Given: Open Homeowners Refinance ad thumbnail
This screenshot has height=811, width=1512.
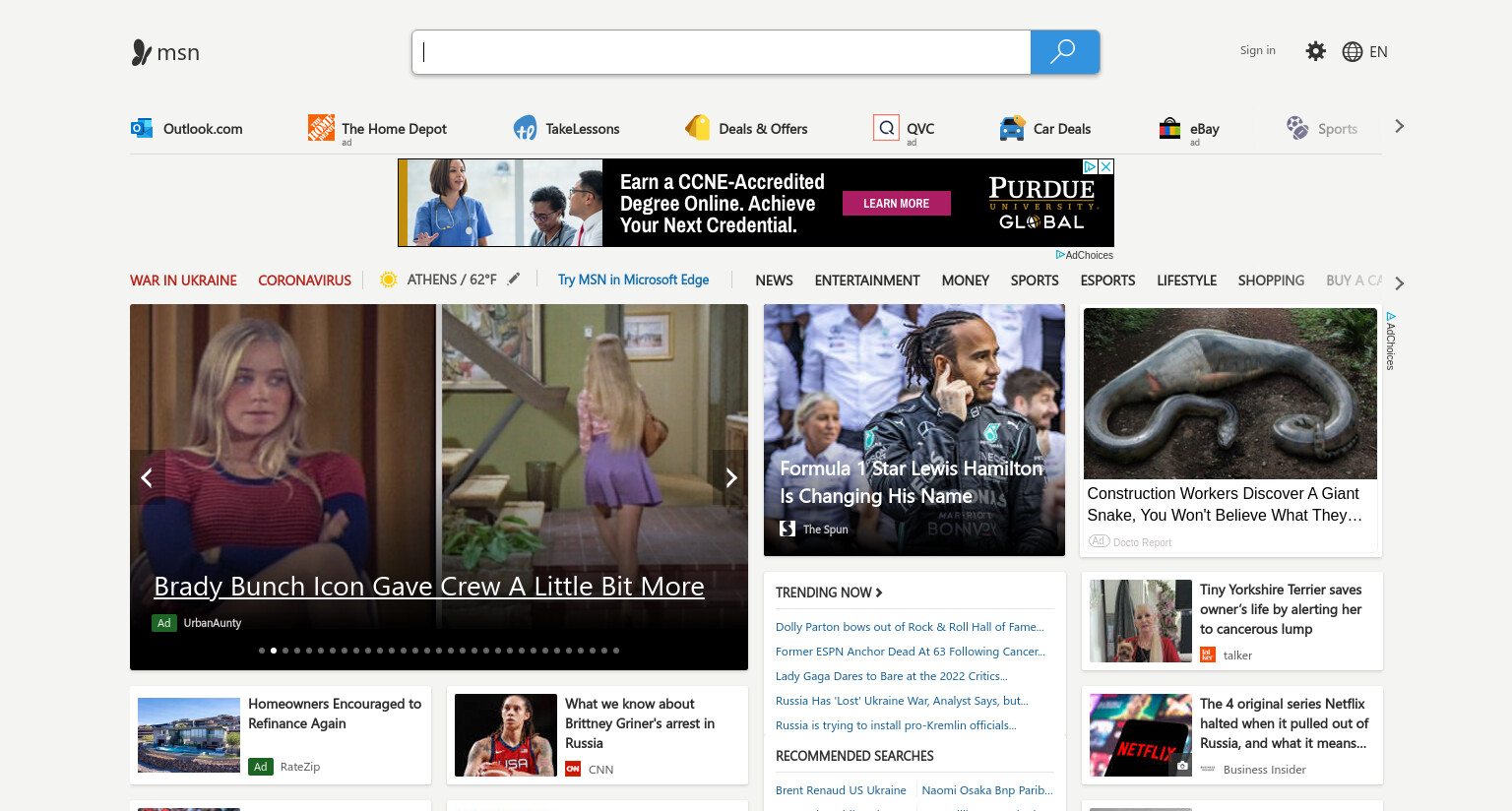Looking at the screenshot, I should 189,735.
